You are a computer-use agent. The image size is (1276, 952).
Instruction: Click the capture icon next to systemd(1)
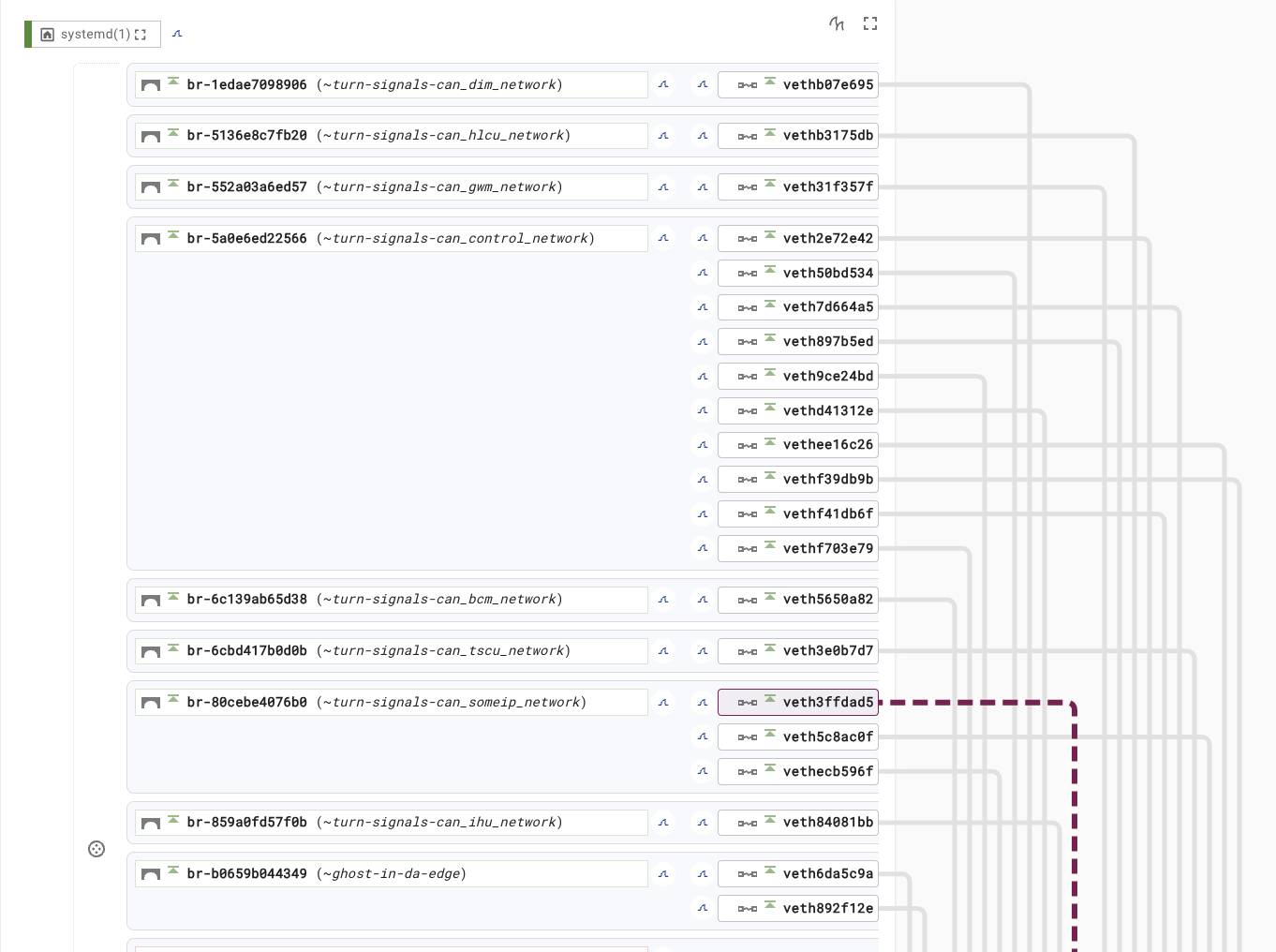click(177, 35)
